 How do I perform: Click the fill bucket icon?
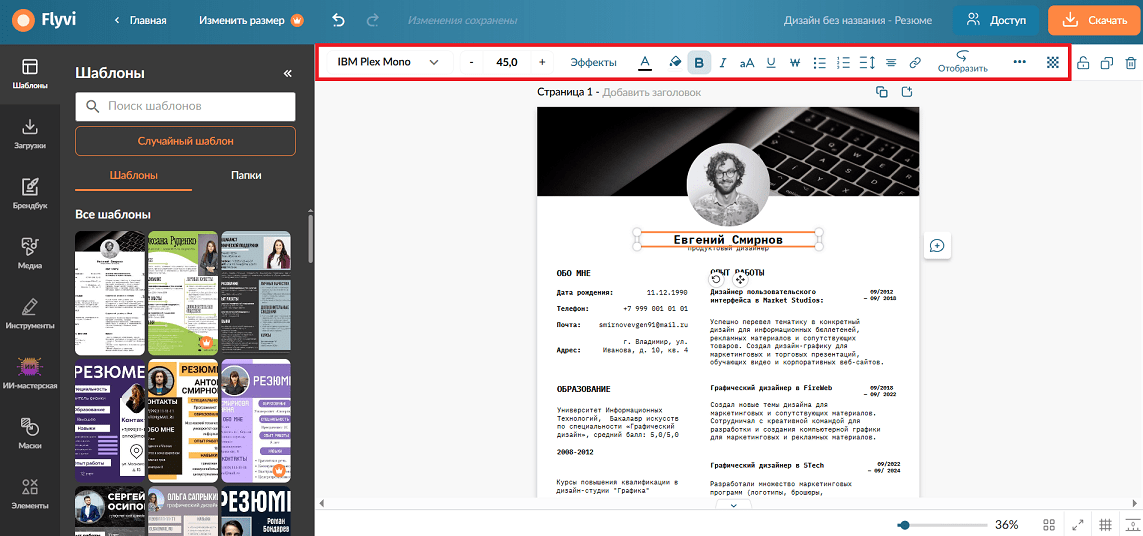coord(675,63)
